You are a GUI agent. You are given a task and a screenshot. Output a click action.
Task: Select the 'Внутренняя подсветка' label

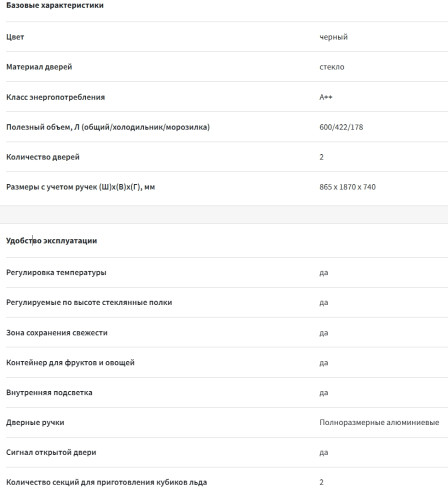point(49,392)
